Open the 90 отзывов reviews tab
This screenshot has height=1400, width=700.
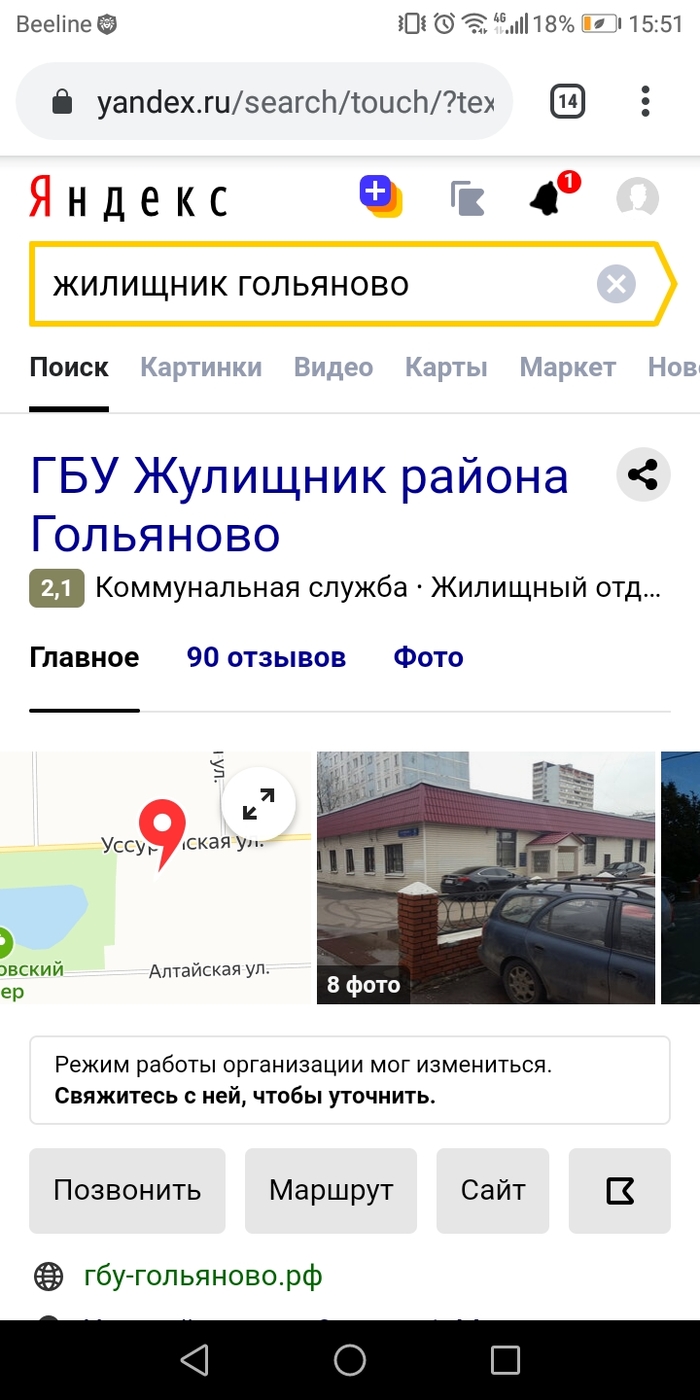(266, 657)
